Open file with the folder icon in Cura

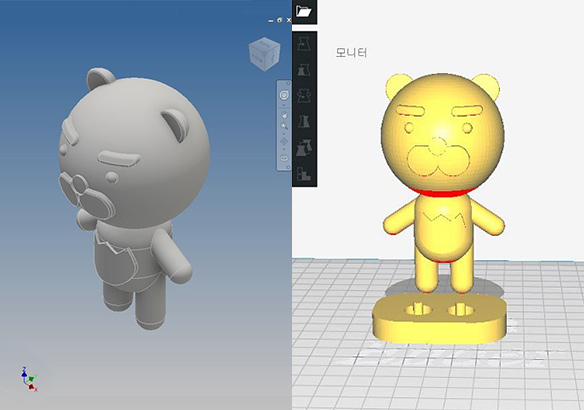[304, 11]
